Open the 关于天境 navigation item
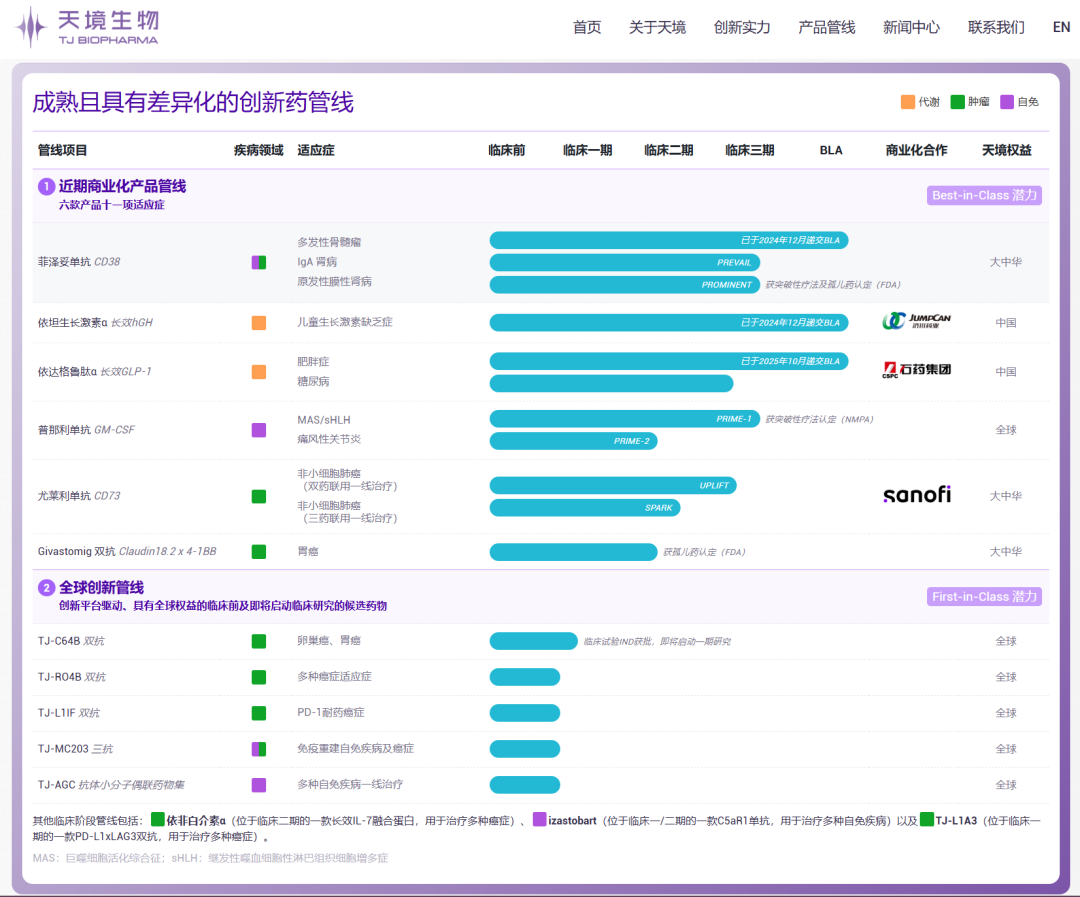1080x897 pixels. coord(657,27)
